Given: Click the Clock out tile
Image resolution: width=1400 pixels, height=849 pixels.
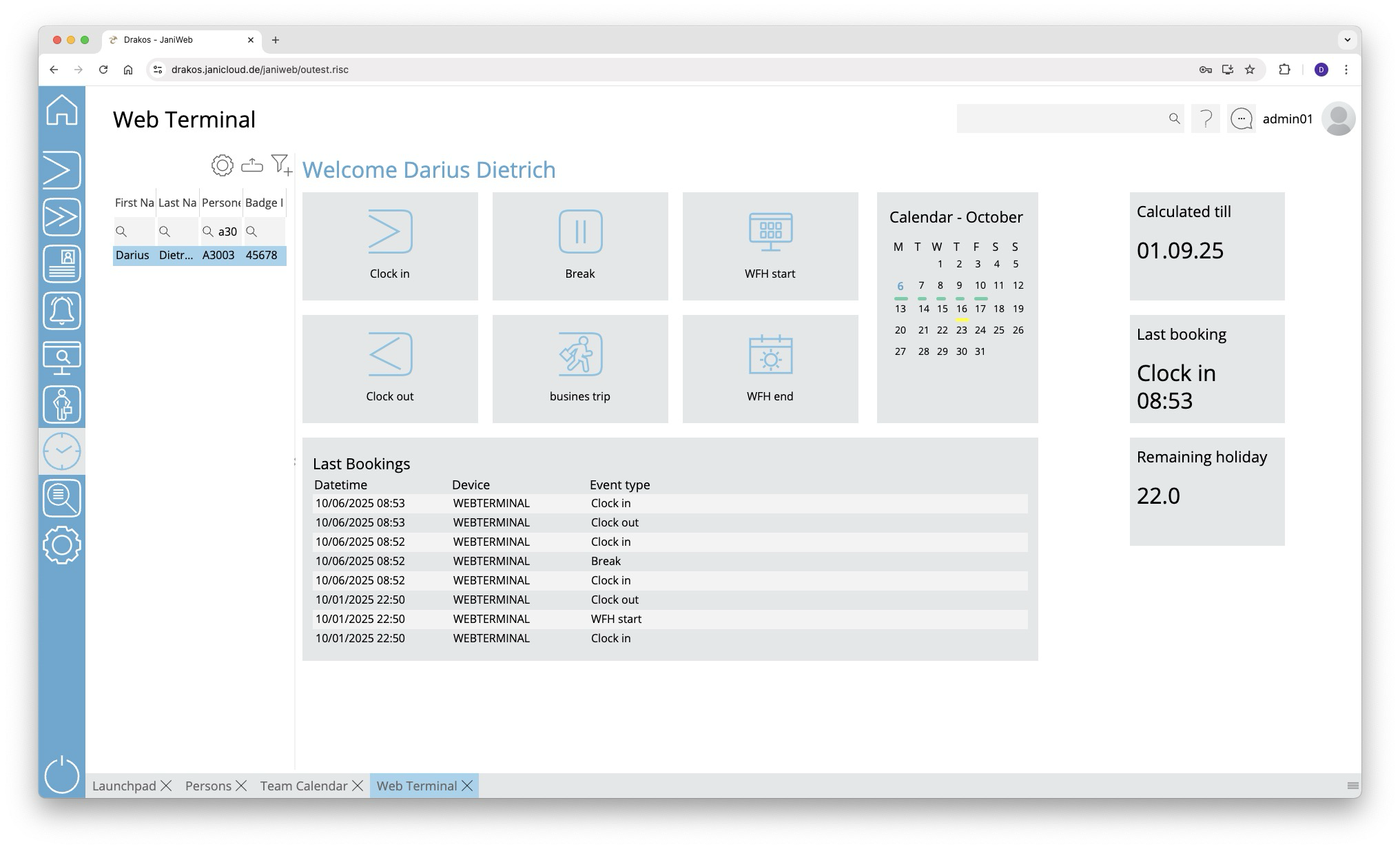Looking at the screenshot, I should pyautogui.click(x=390, y=369).
